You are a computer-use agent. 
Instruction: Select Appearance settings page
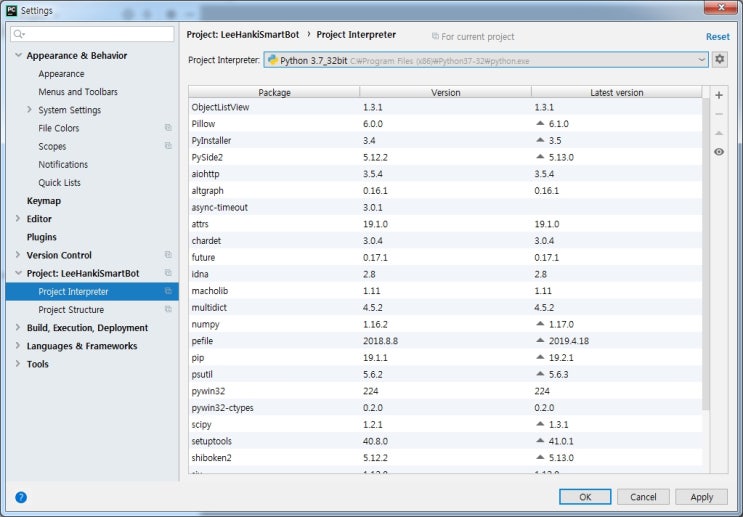(x=61, y=74)
